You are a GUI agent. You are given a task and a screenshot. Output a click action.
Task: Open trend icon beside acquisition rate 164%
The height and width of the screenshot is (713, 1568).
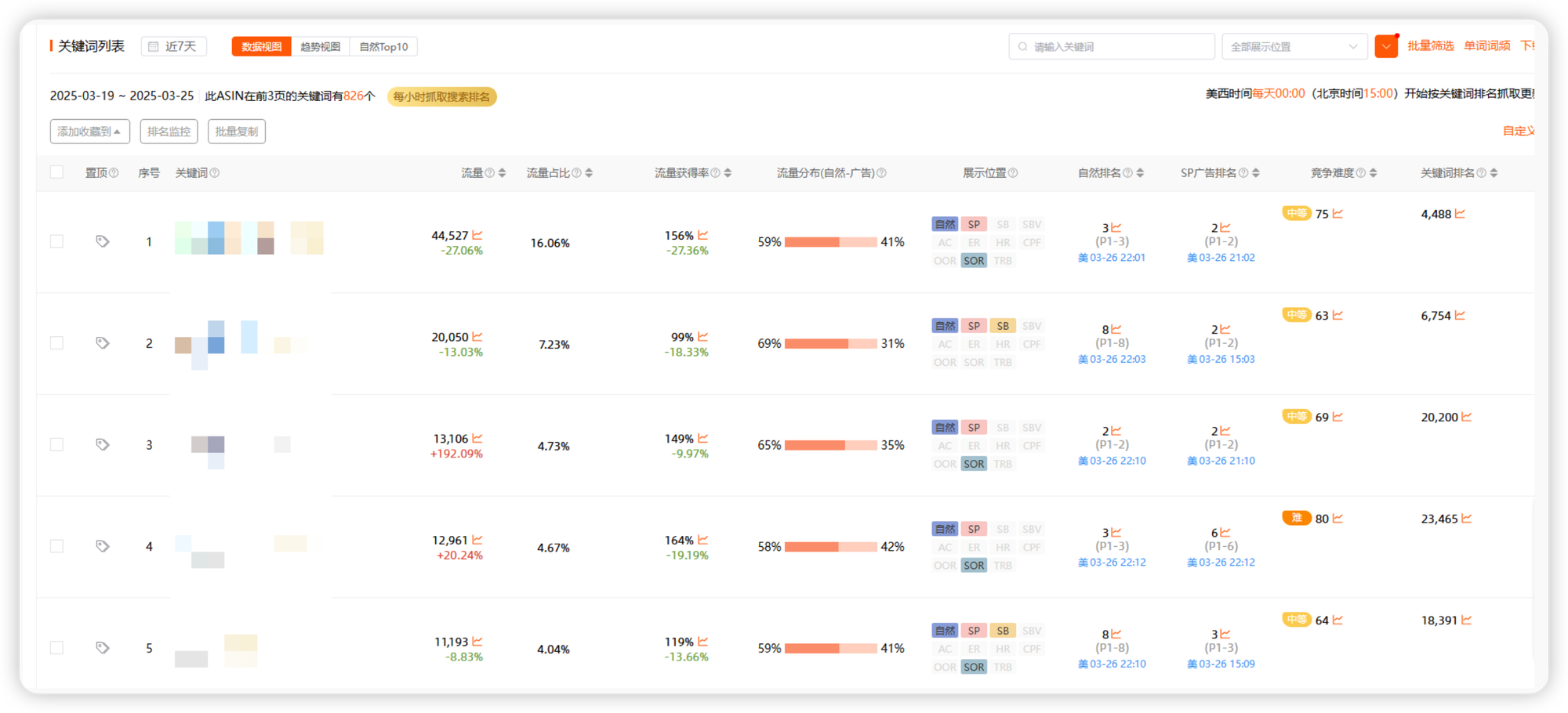click(703, 540)
